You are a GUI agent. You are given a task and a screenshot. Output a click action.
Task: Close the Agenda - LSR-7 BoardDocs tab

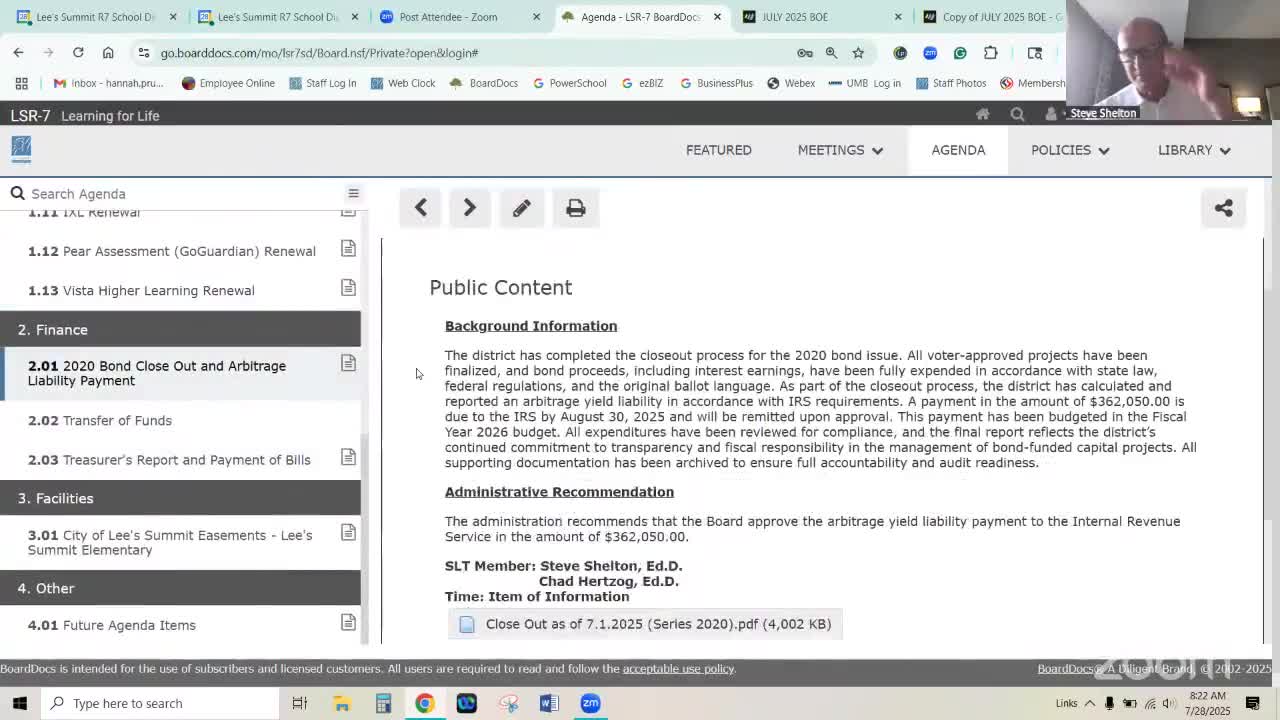click(717, 17)
